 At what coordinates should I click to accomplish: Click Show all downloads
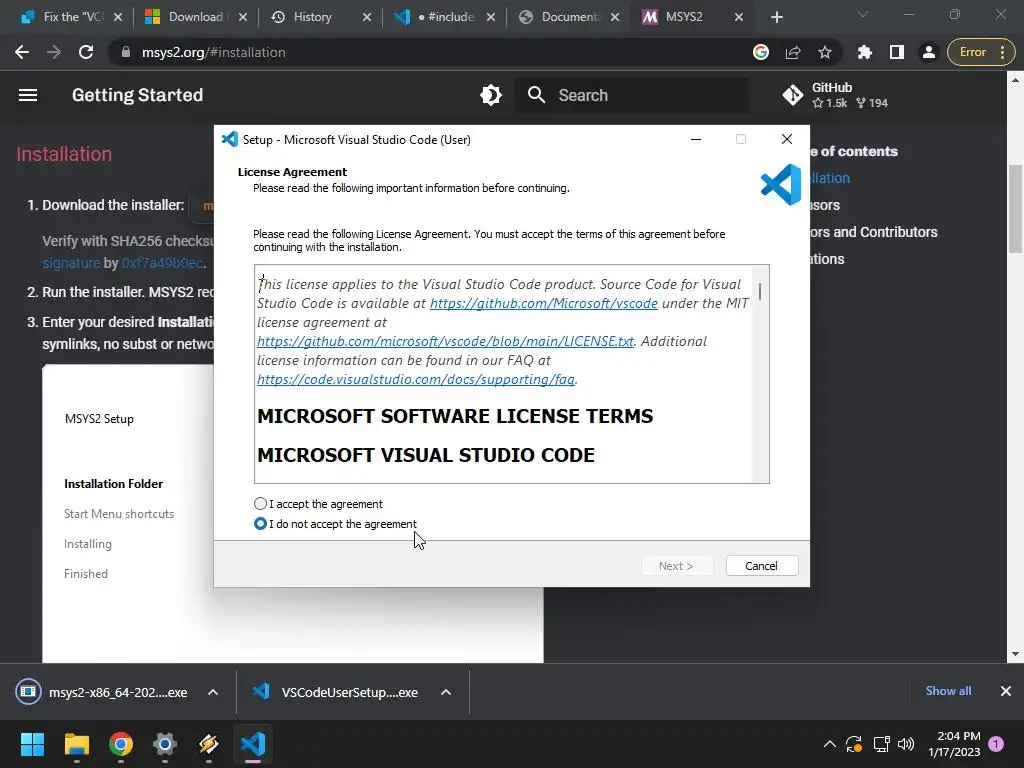click(948, 691)
